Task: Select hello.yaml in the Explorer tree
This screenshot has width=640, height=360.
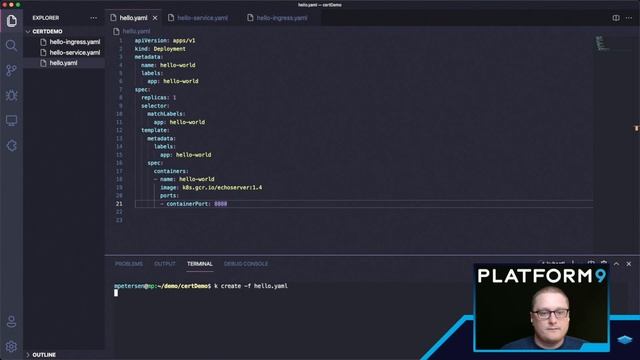Action: pyautogui.click(x=63, y=63)
